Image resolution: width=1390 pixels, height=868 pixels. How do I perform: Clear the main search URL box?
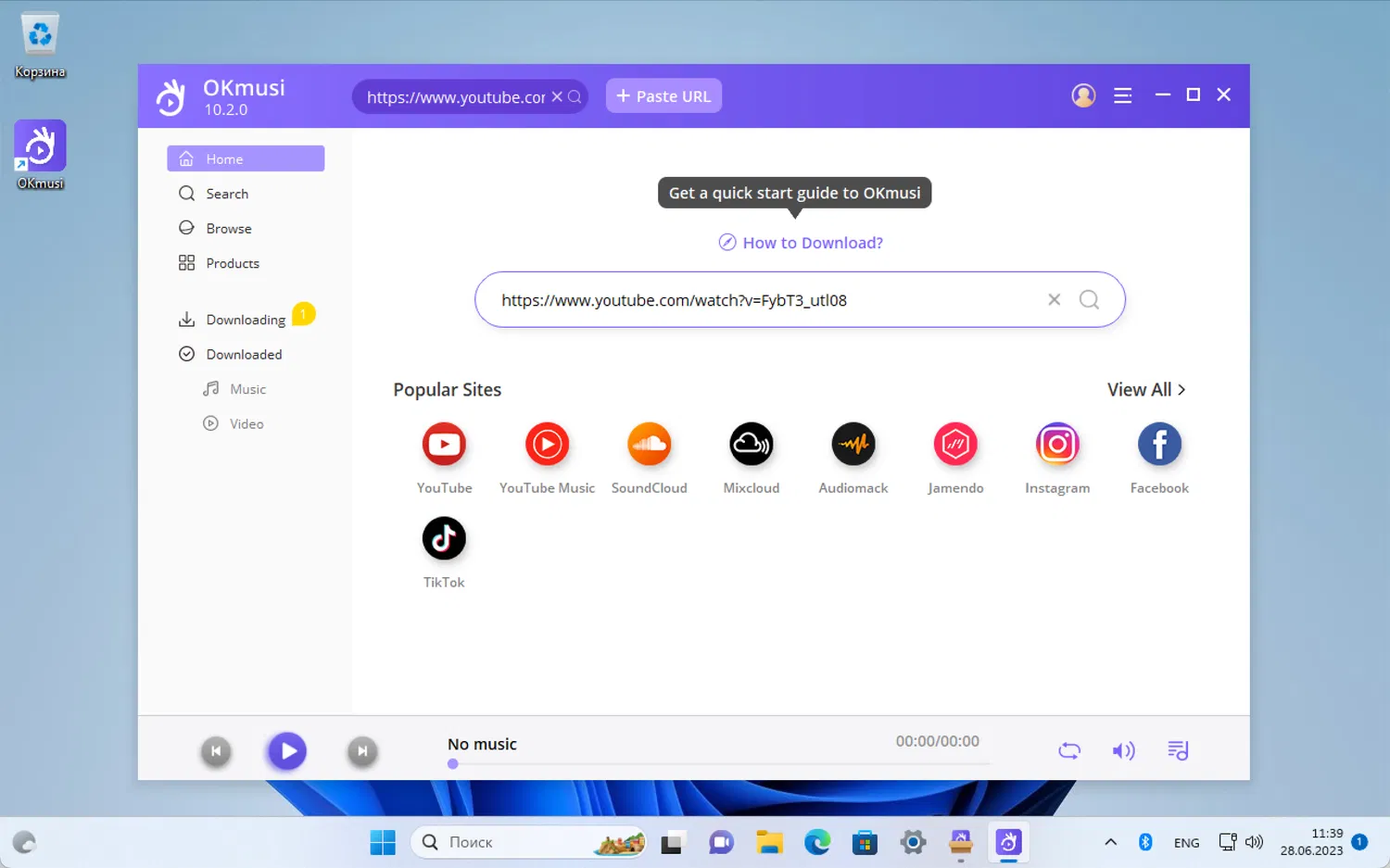[1055, 299]
